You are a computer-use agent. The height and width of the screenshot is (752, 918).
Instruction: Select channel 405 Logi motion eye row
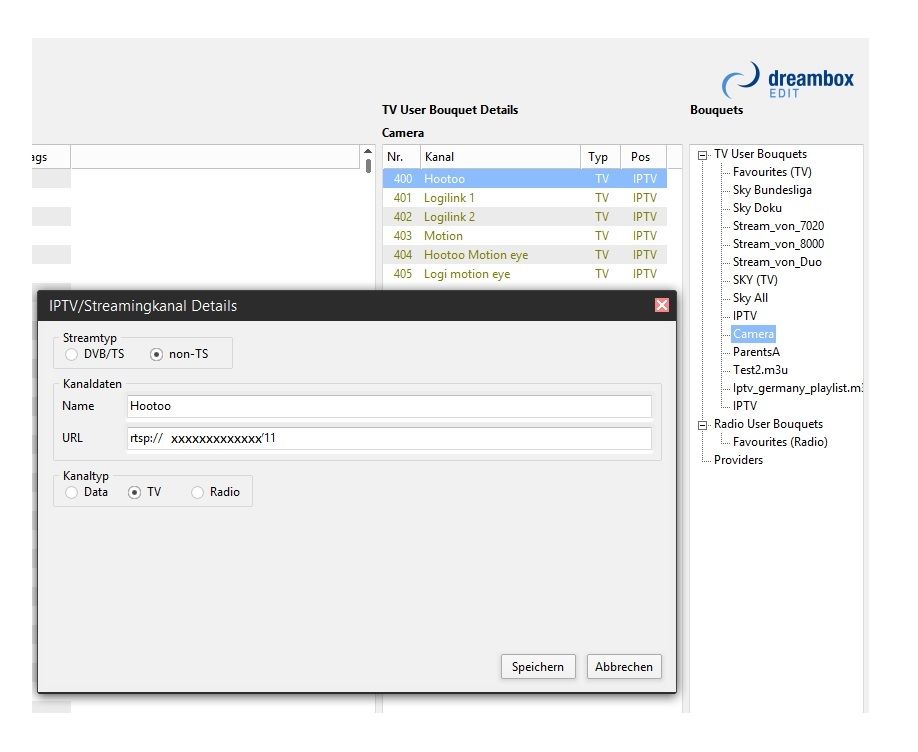pyautogui.click(x=525, y=274)
